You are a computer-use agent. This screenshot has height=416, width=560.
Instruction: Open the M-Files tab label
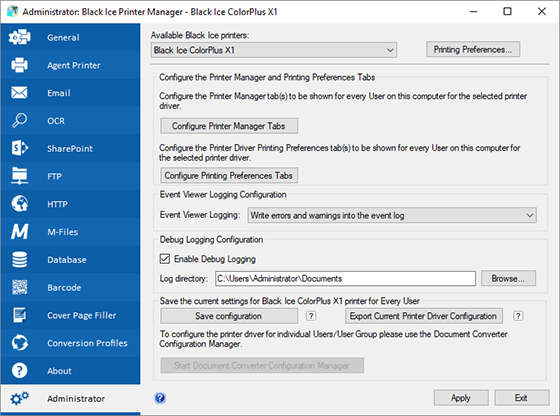pyautogui.click(x=63, y=232)
